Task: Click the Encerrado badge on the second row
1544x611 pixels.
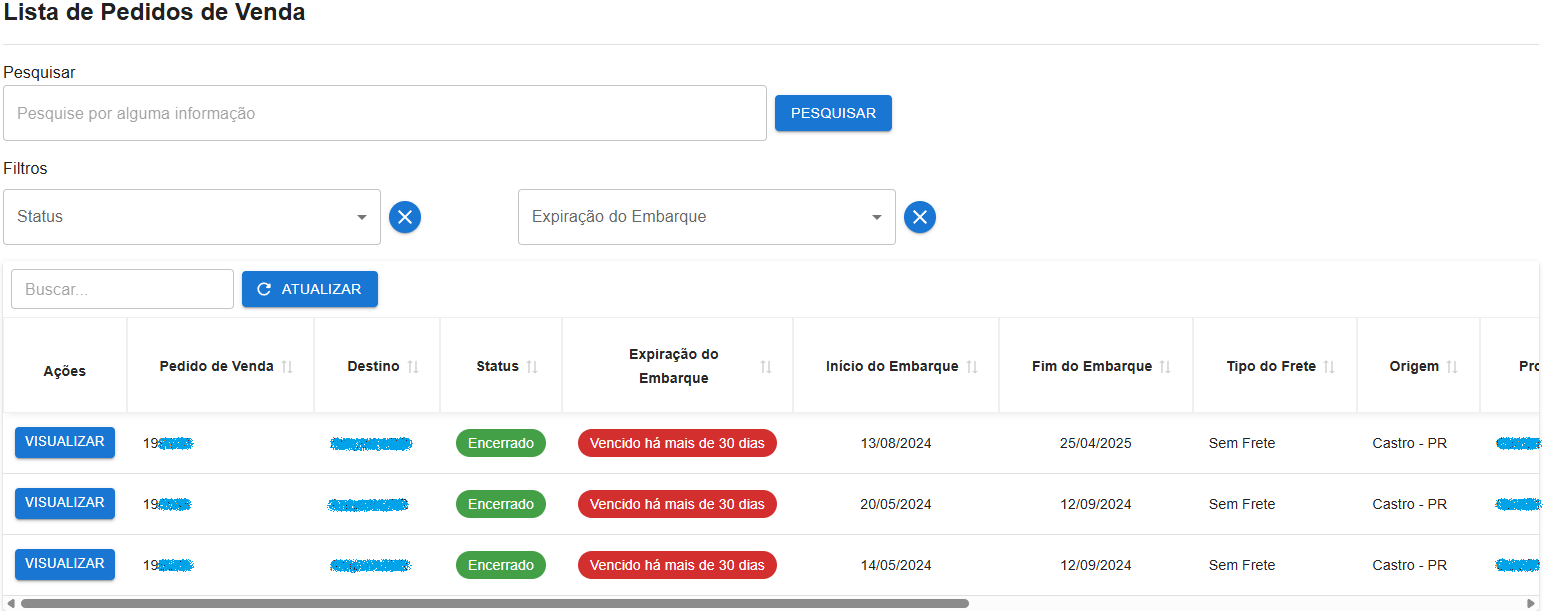Action: click(501, 504)
